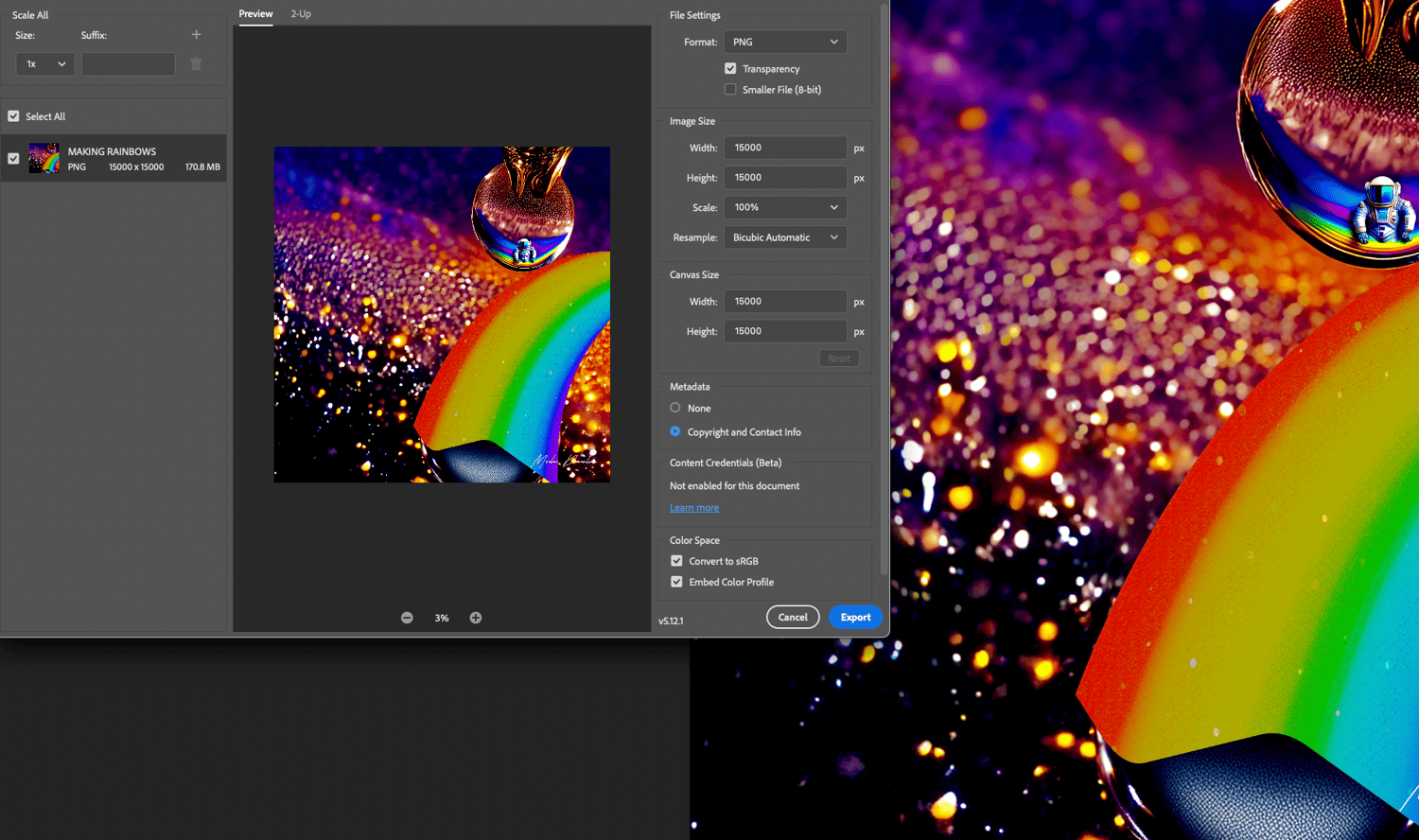This screenshot has width=1419, height=840.
Task: Enable Smaller File (8-bit) option
Action: (730, 89)
